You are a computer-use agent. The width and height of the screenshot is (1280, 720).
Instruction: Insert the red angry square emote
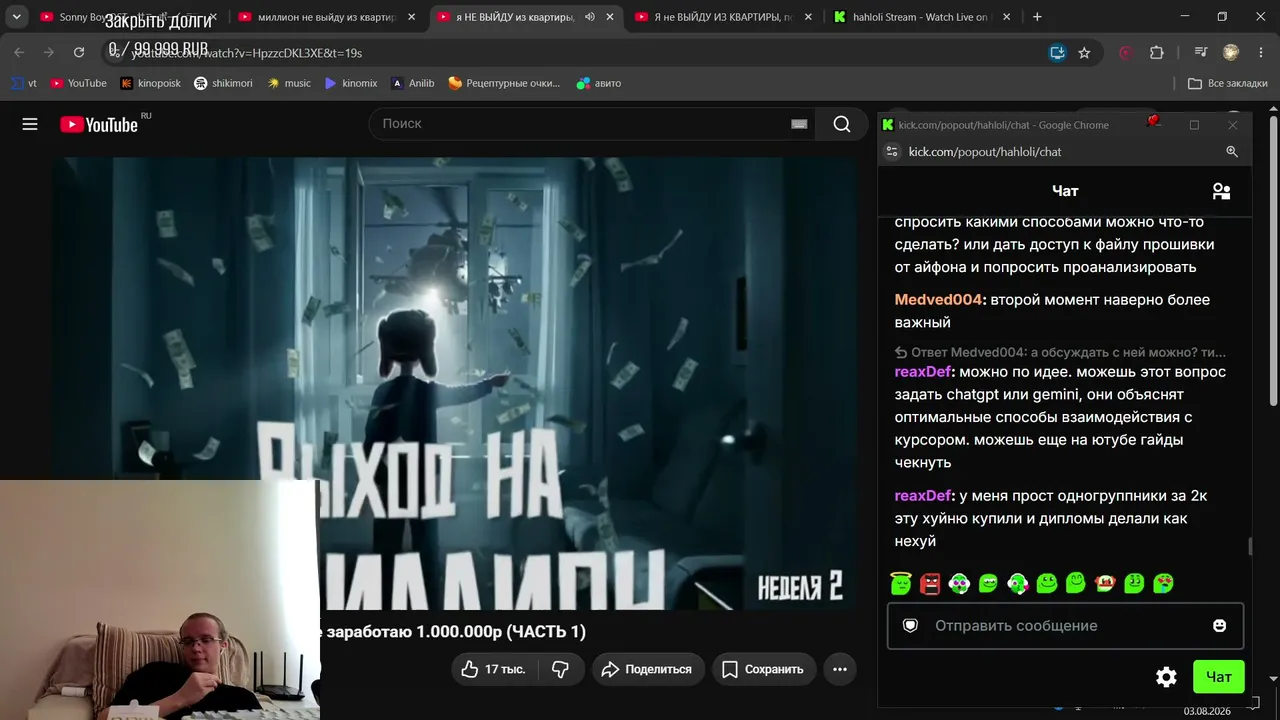(930, 583)
